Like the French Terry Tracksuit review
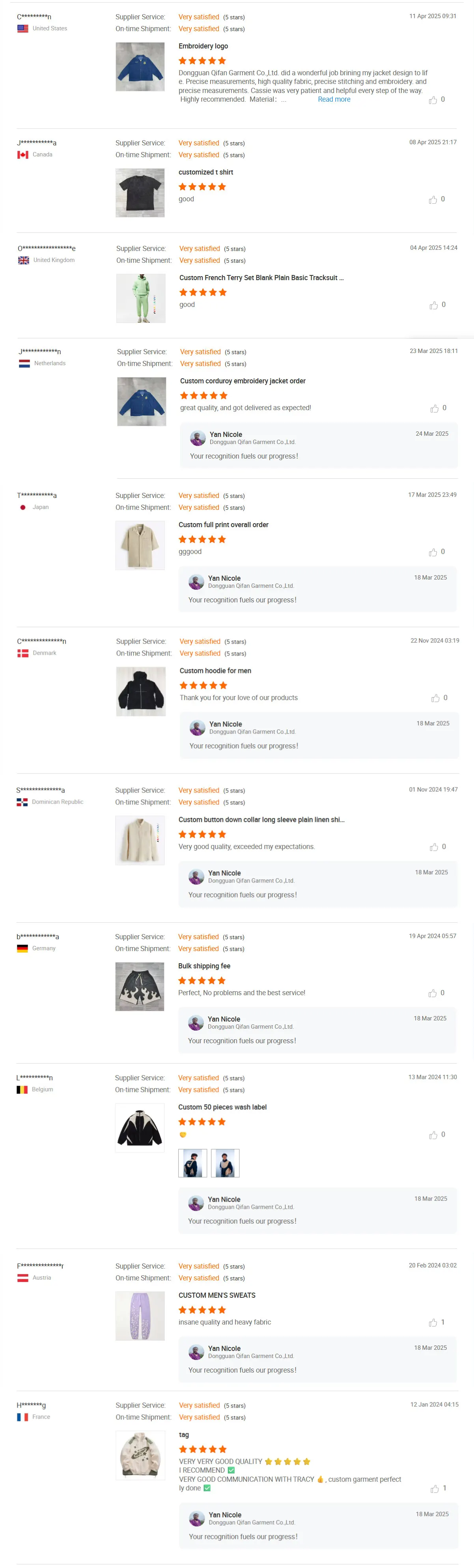 coord(433,305)
